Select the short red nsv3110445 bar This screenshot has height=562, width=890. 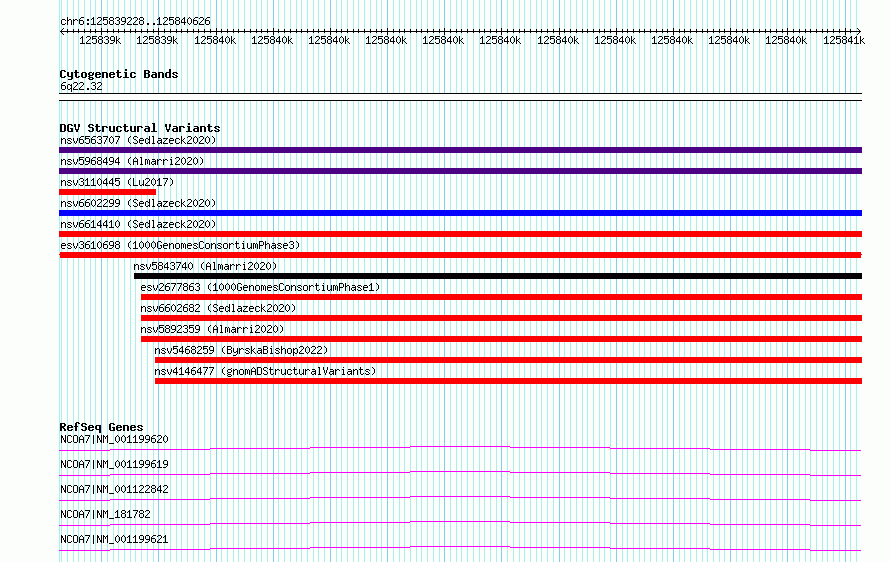107,192
